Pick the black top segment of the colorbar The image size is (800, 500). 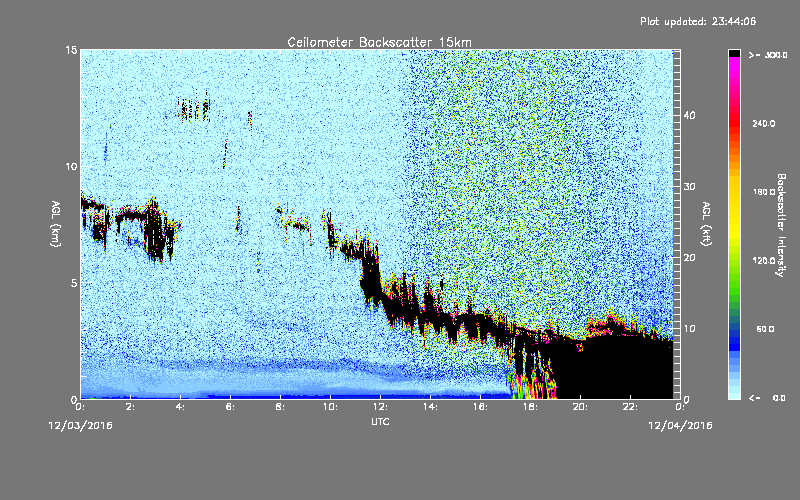click(735, 53)
